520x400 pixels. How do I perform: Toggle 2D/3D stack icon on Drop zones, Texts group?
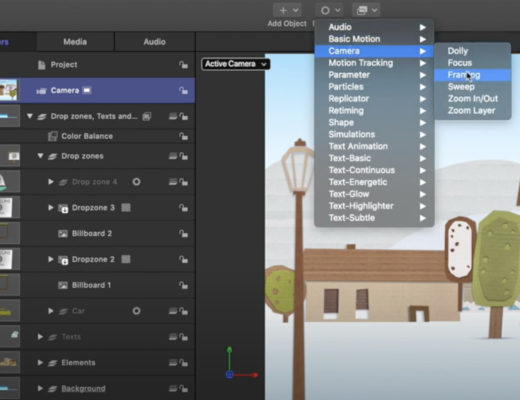tap(173, 116)
